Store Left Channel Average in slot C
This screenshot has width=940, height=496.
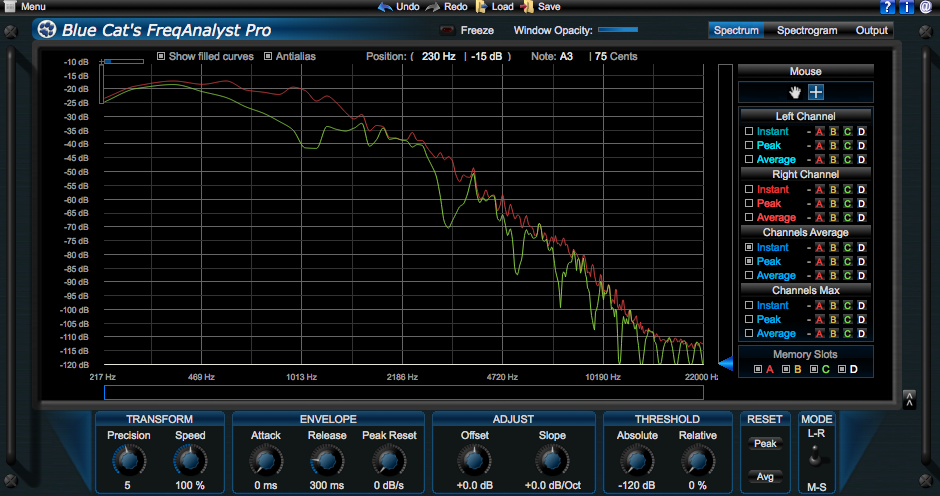tap(848, 160)
